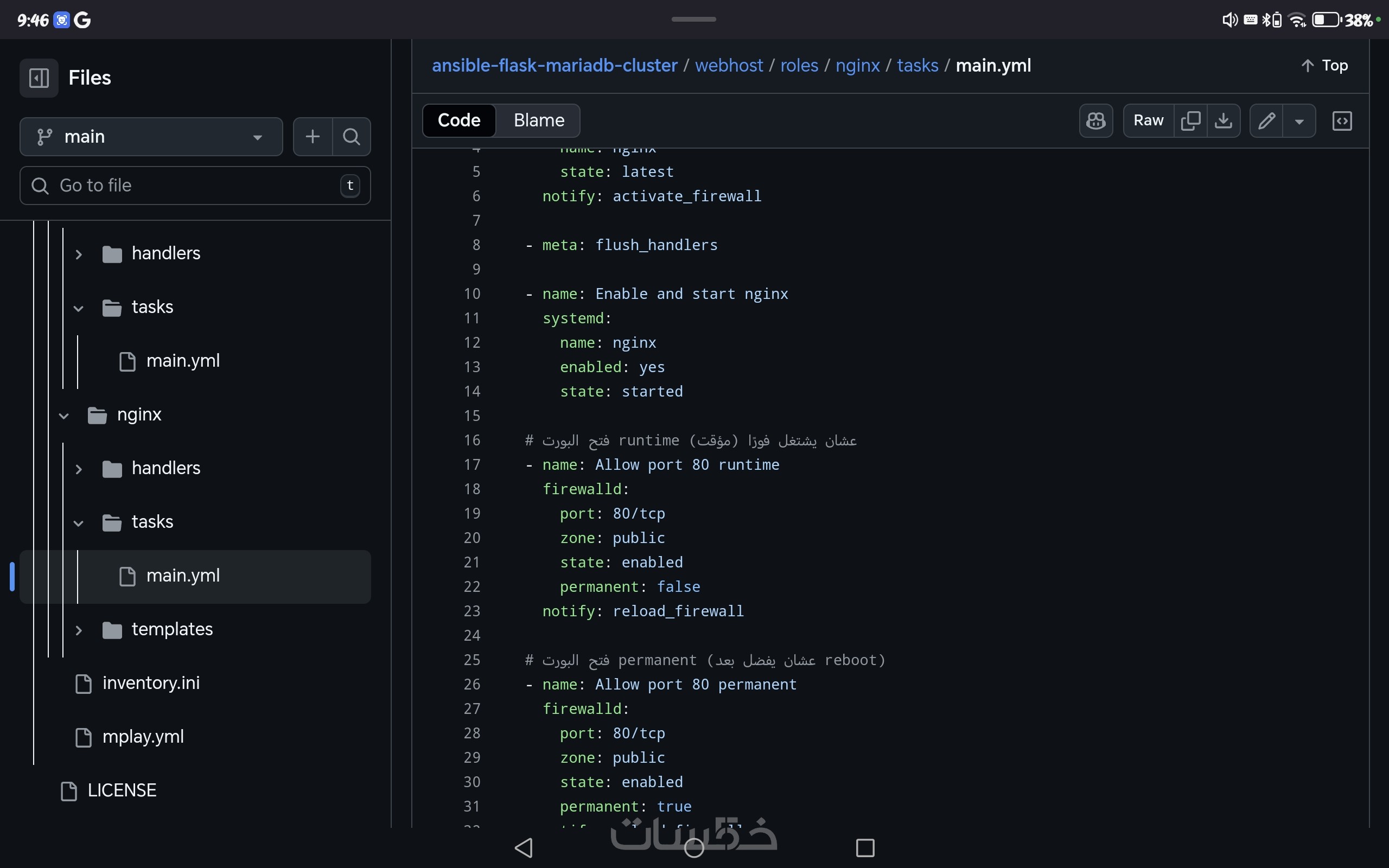Viewport: 1389px width, 868px height.
Task: Copy raw file contents icon
Action: click(1190, 120)
